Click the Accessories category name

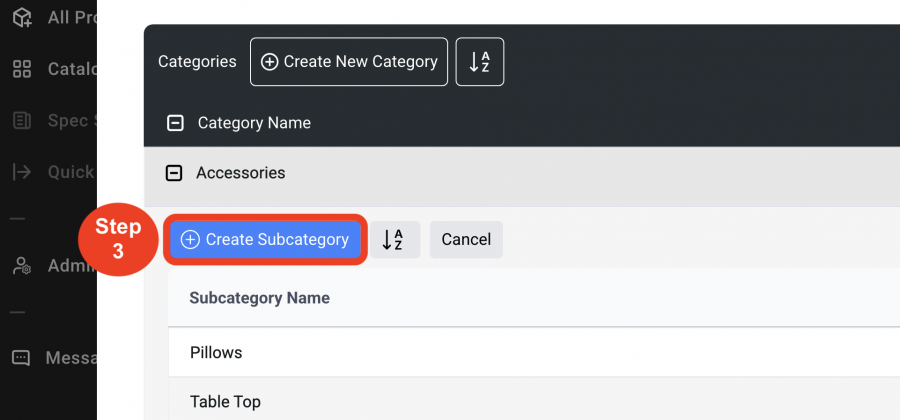tap(240, 173)
